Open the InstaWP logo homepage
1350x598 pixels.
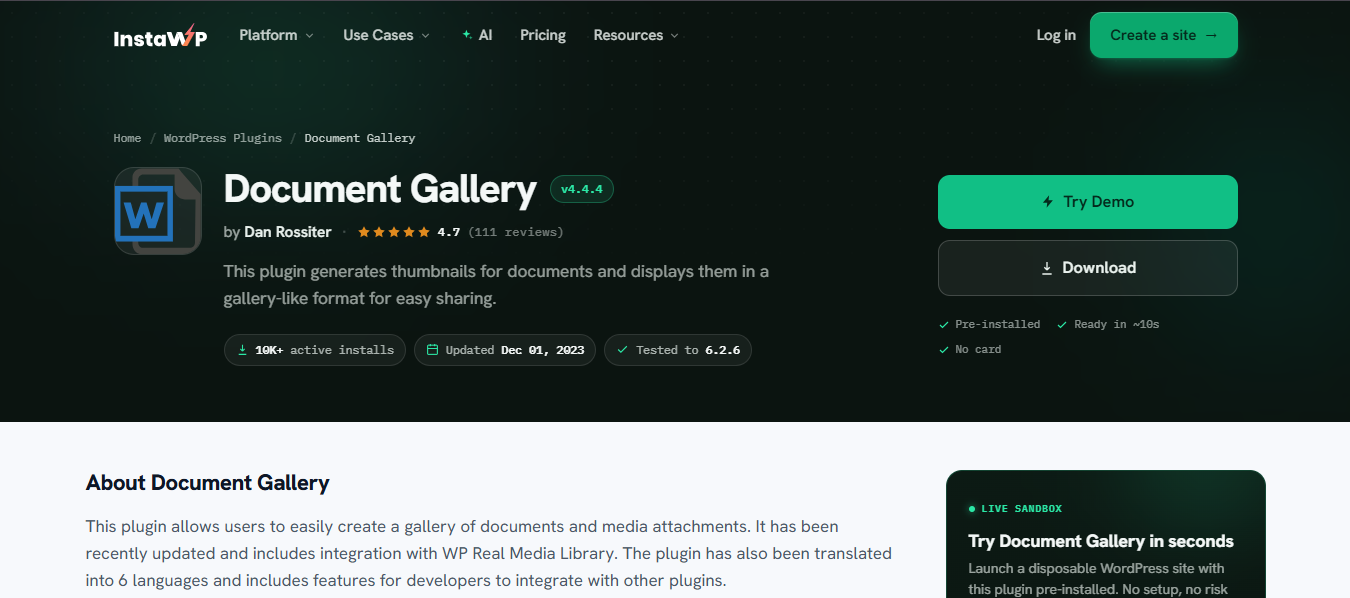coord(160,37)
